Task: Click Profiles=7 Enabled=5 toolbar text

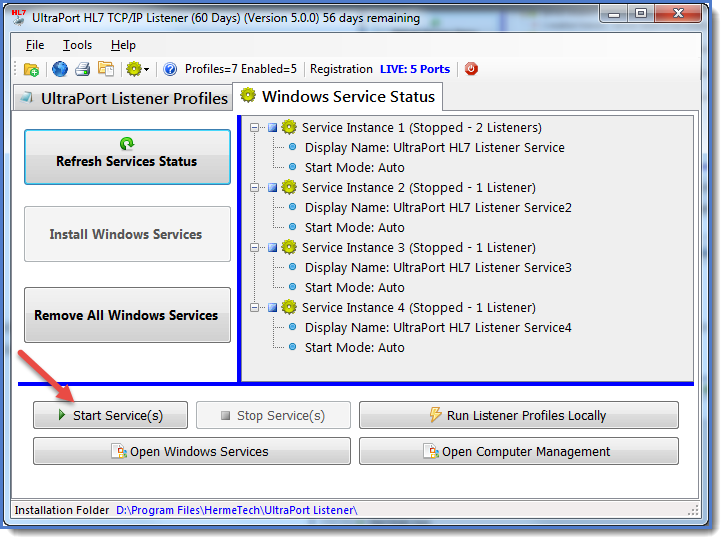Action: pyautogui.click(x=241, y=69)
